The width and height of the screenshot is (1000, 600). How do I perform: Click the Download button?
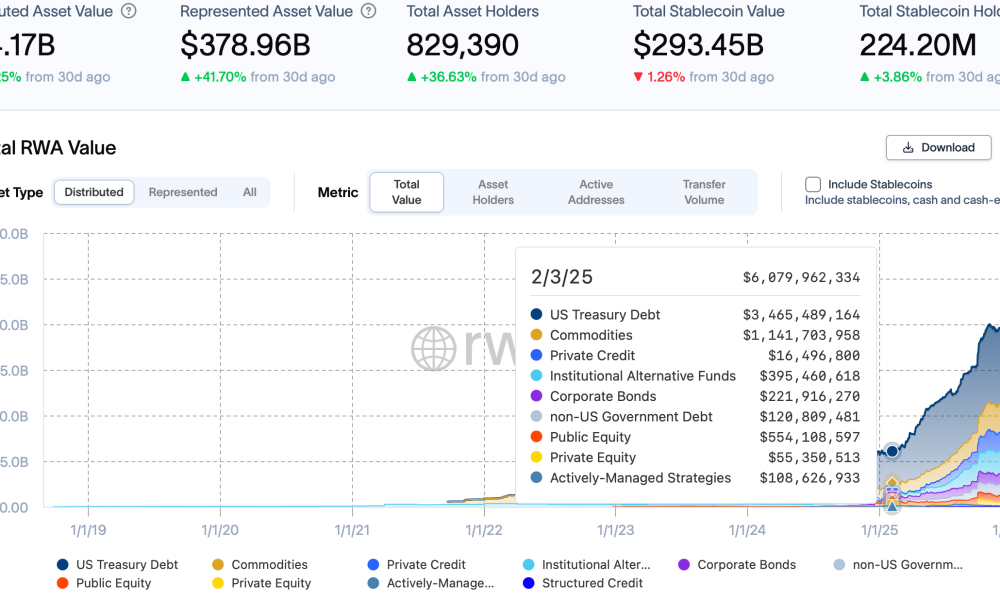coord(938,147)
